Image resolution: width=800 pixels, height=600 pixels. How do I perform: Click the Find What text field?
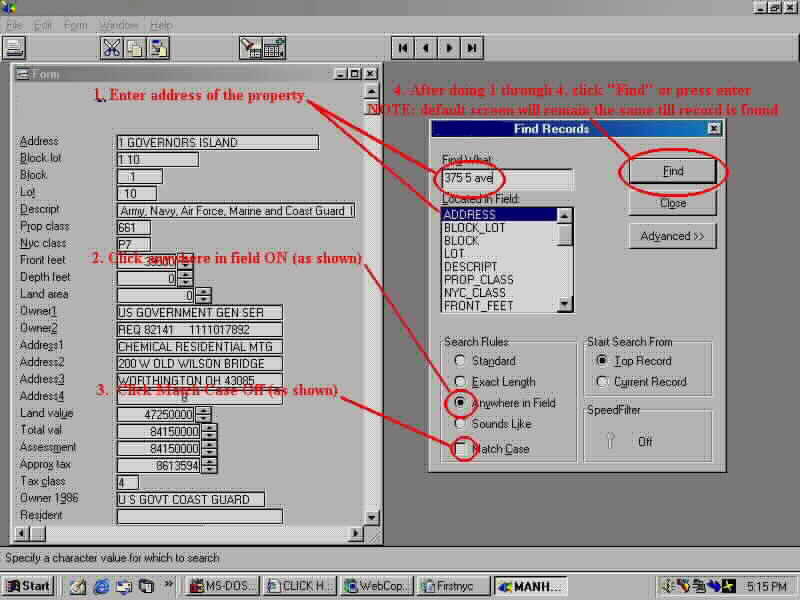pos(507,178)
